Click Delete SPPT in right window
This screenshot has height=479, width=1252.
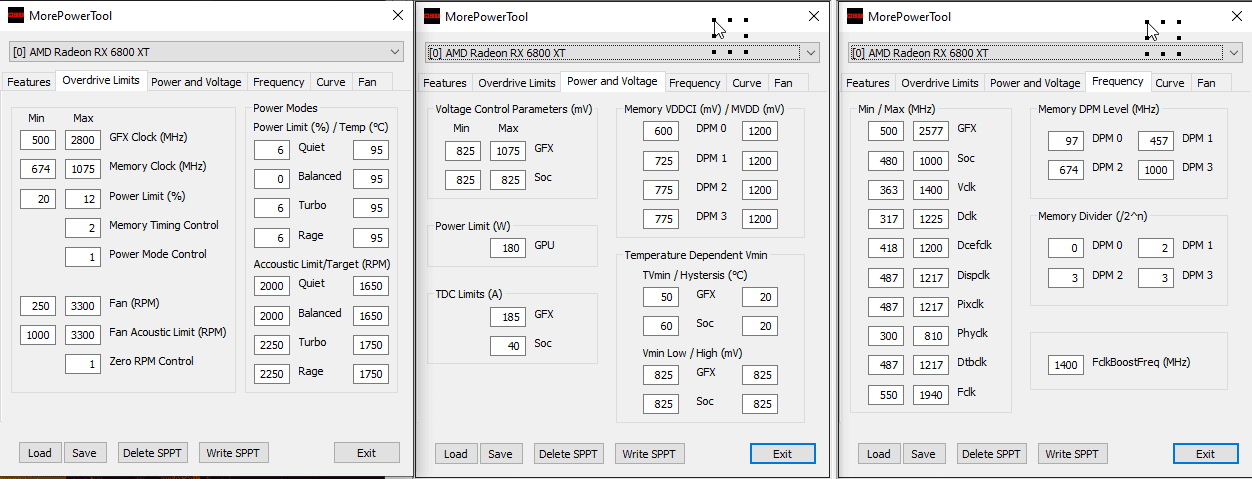click(991, 454)
